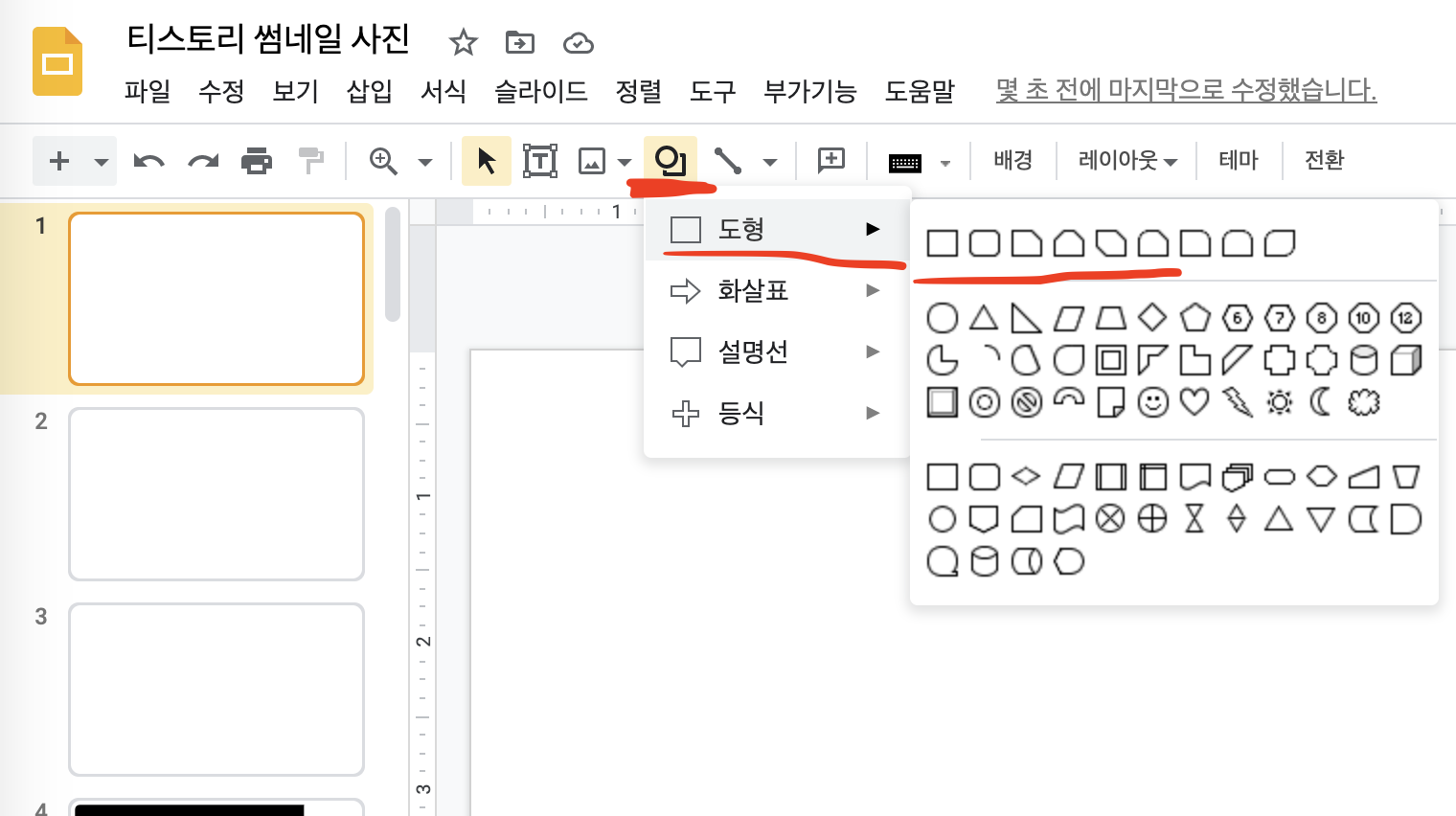The image size is (1456, 816).
Task: Add a new slide with plus button
Action: 59,161
